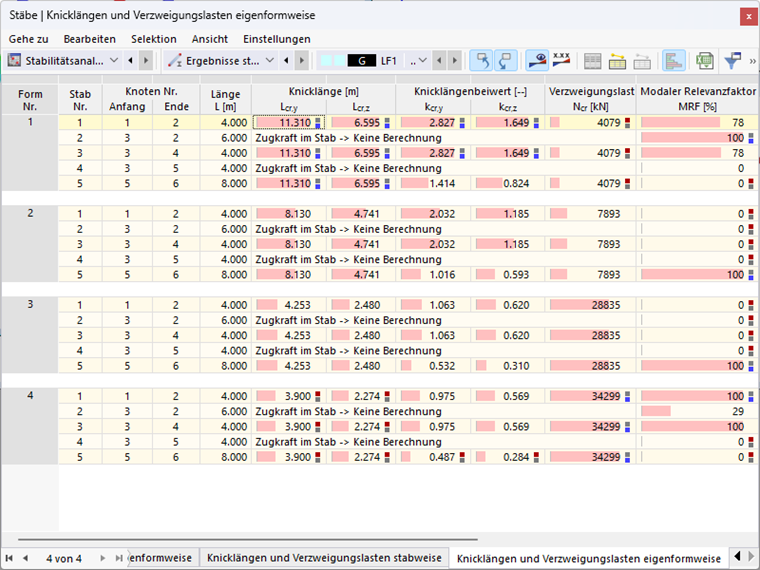Click the yellow table row settings icon
The height and width of the screenshot is (570, 760).
(617, 61)
